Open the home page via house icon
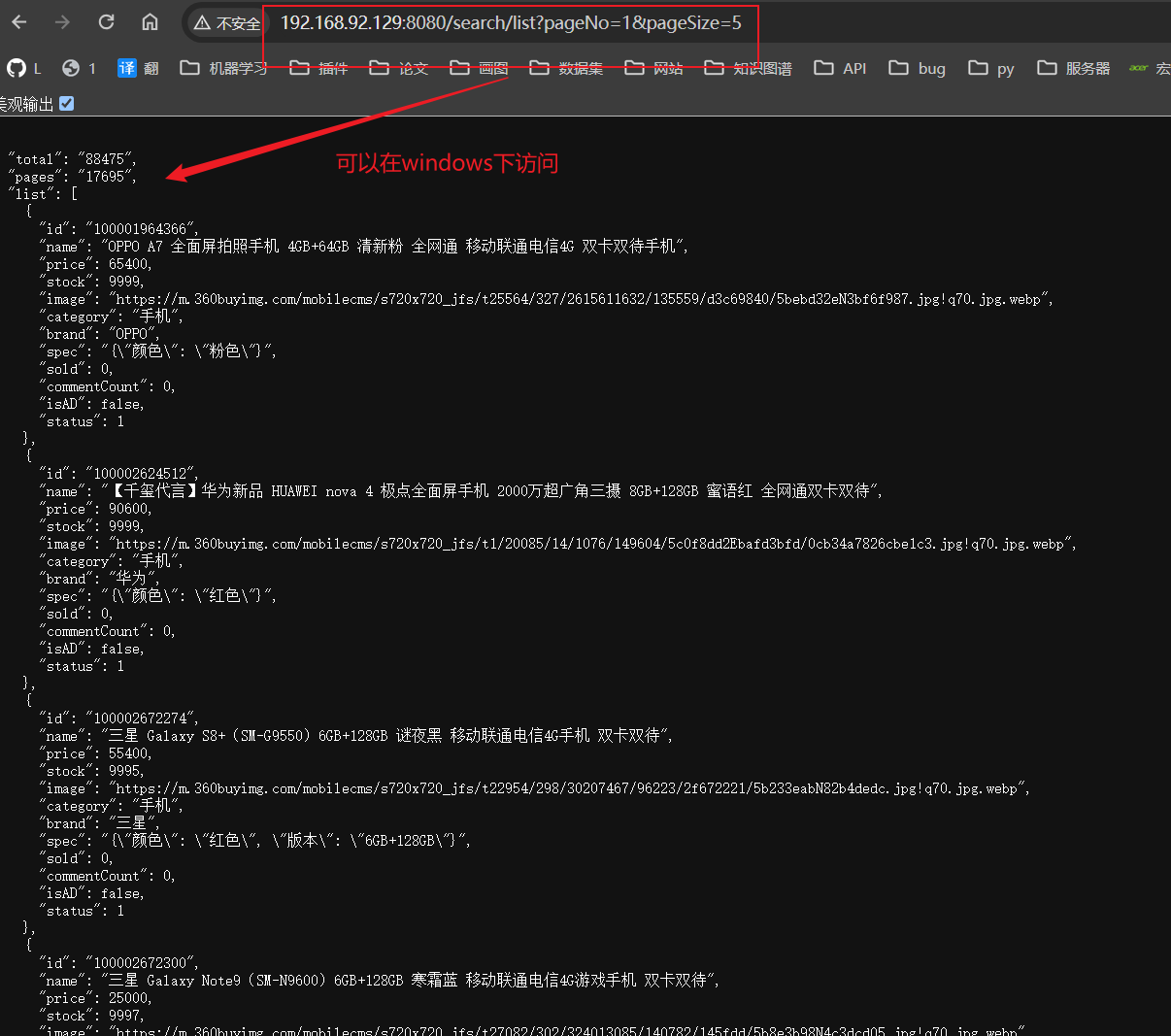The width and height of the screenshot is (1171, 1036). click(x=150, y=22)
